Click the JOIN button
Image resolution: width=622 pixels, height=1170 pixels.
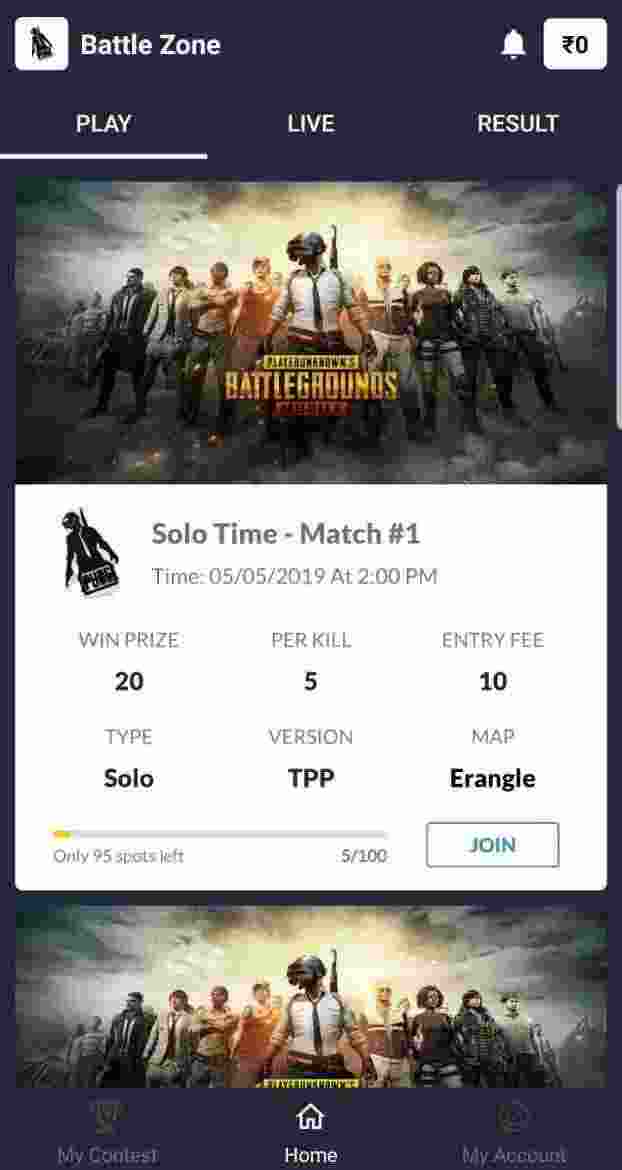tap(492, 845)
